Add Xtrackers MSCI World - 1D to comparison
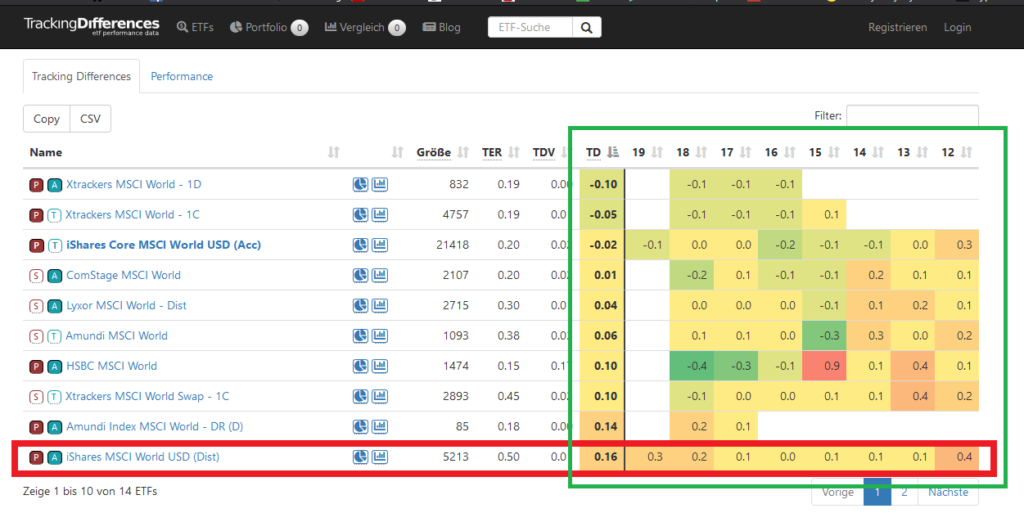This screenshot has height=513, width=1024. click(380, 185)
